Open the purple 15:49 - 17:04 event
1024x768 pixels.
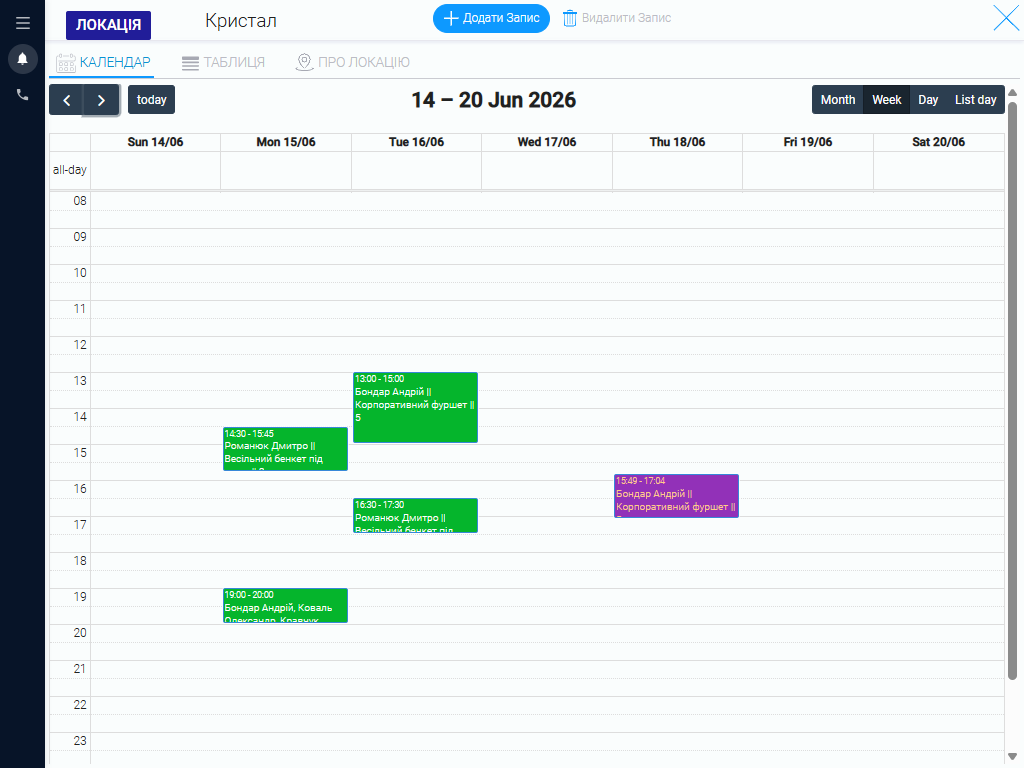677,496
